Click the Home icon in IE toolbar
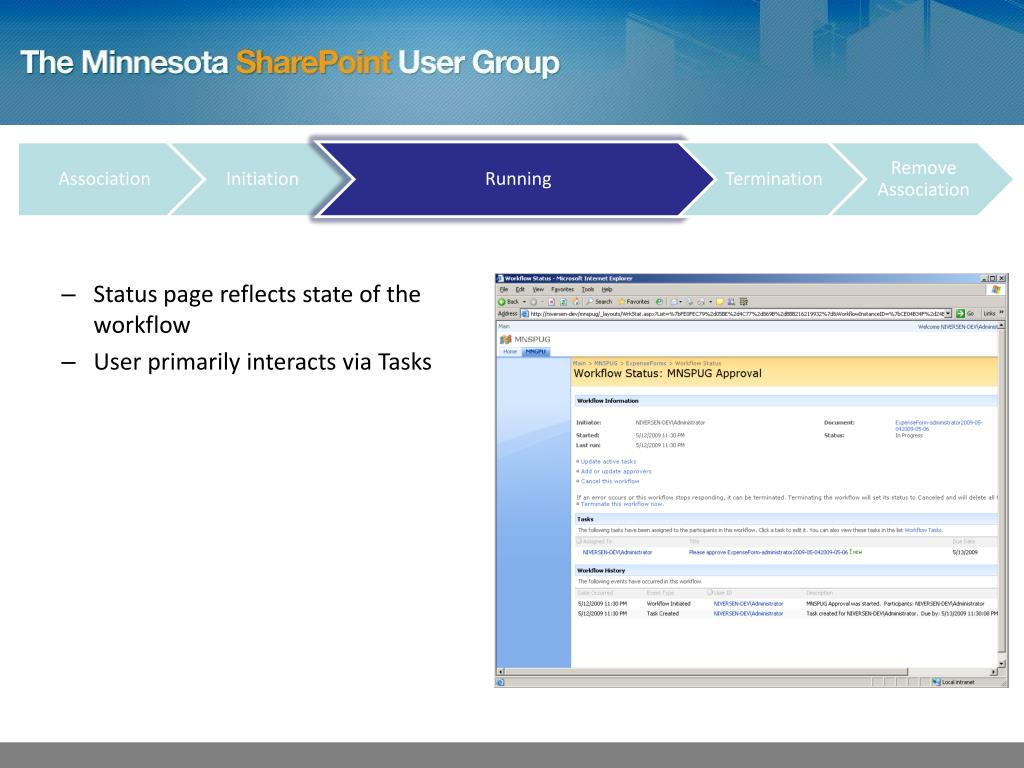The image size is (1024, 768). pos(575,302)
